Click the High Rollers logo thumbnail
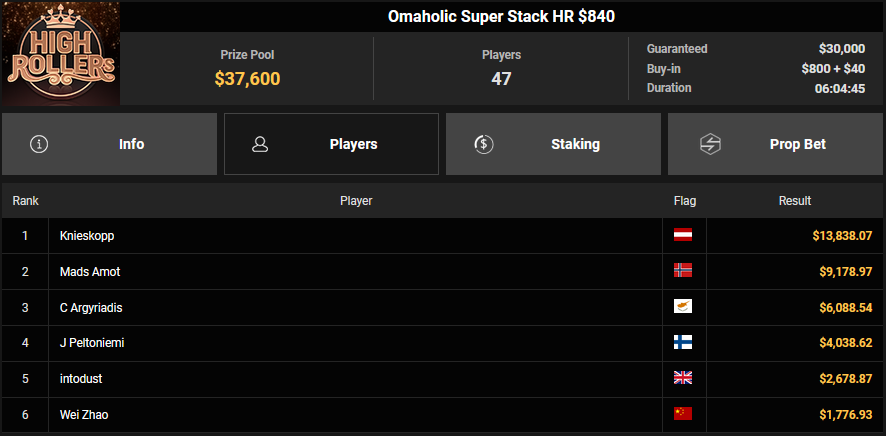 point(60,54)
